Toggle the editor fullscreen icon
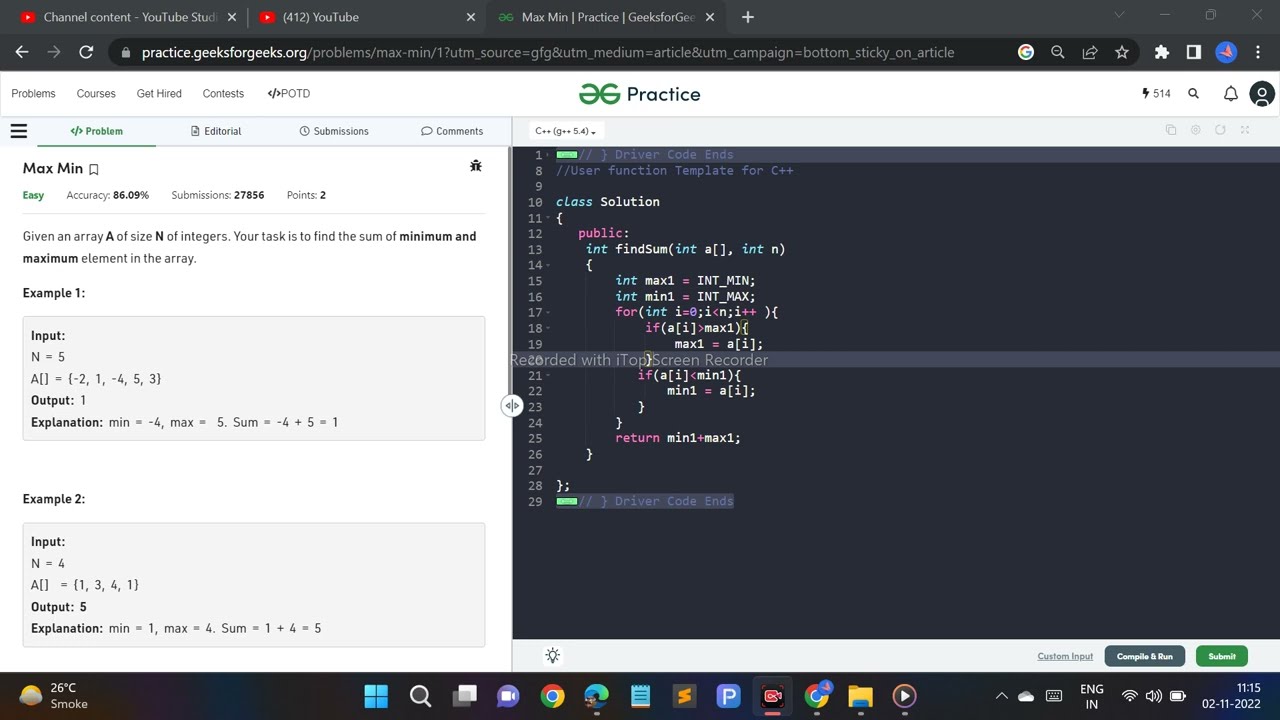 coord(1245,130)
